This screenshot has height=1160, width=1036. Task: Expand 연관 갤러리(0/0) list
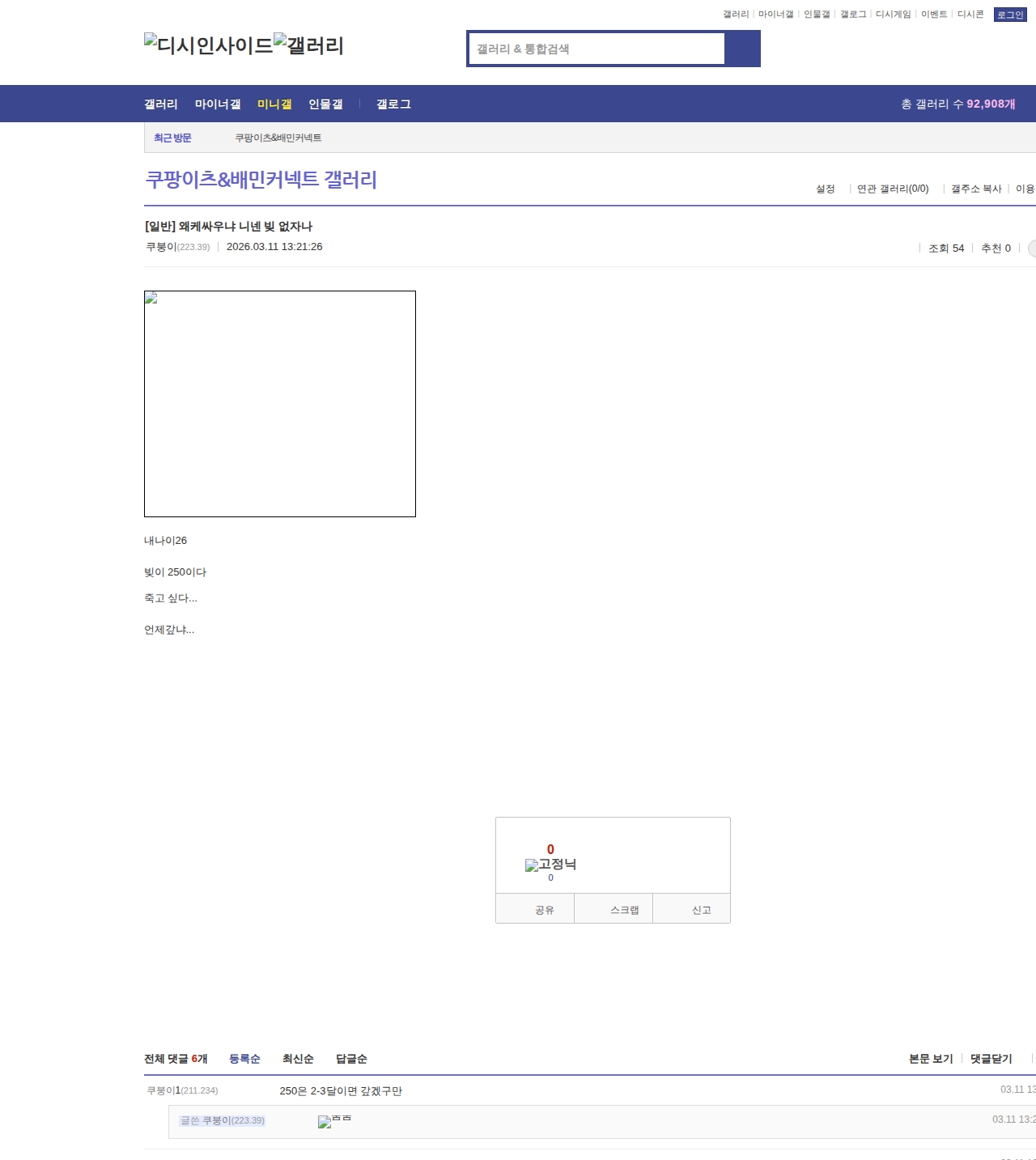(x=893, y=189)
